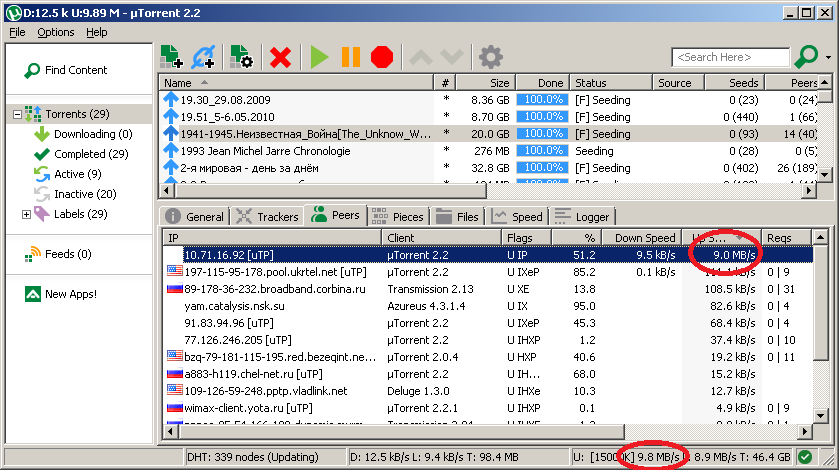Collapse the Torrents (29) tree node
This screenshot has width=839, height=470.
(17, 114)
